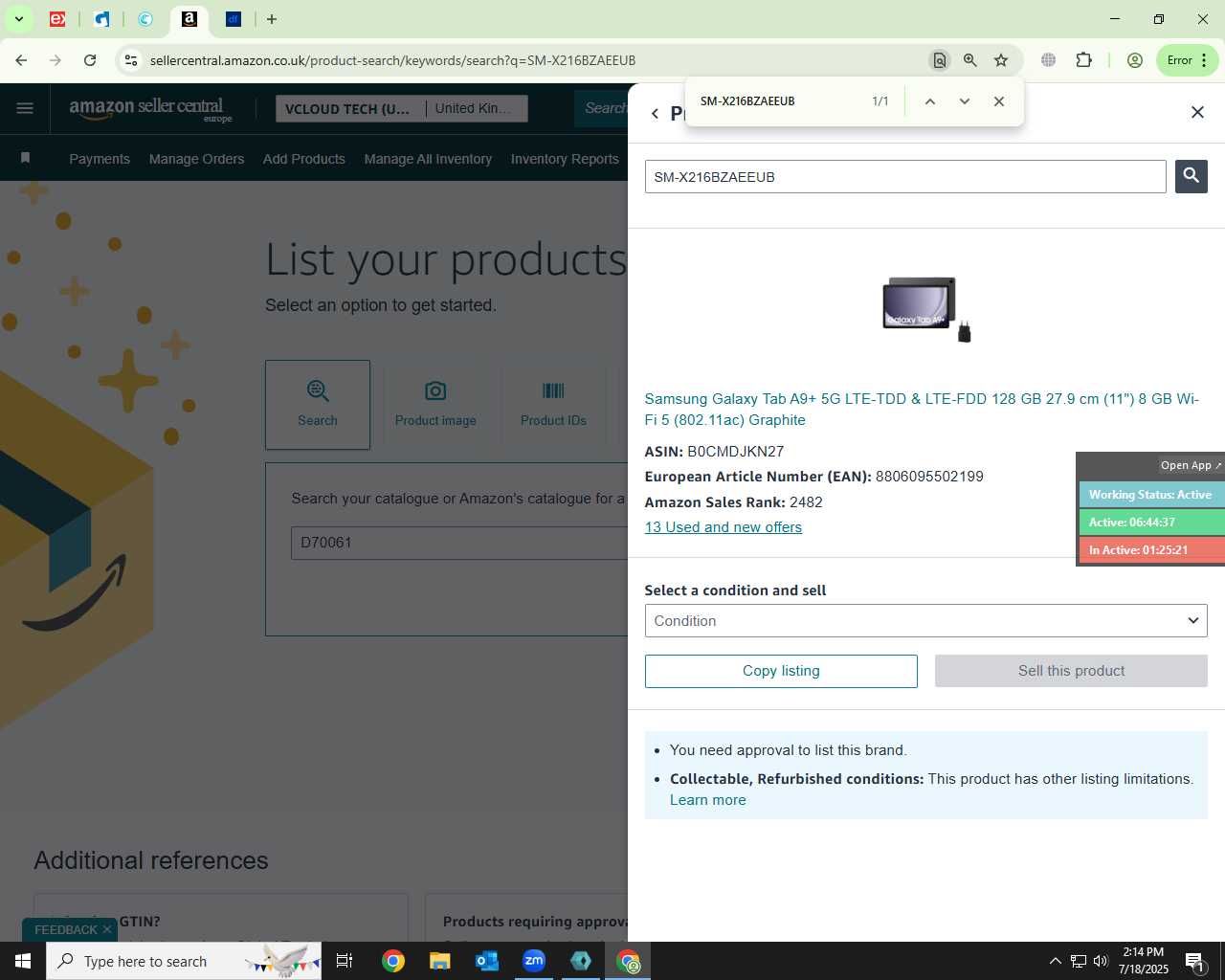Switch to the second browser tab
This screenshot has width=1225, height=980.
pos(101,19)
